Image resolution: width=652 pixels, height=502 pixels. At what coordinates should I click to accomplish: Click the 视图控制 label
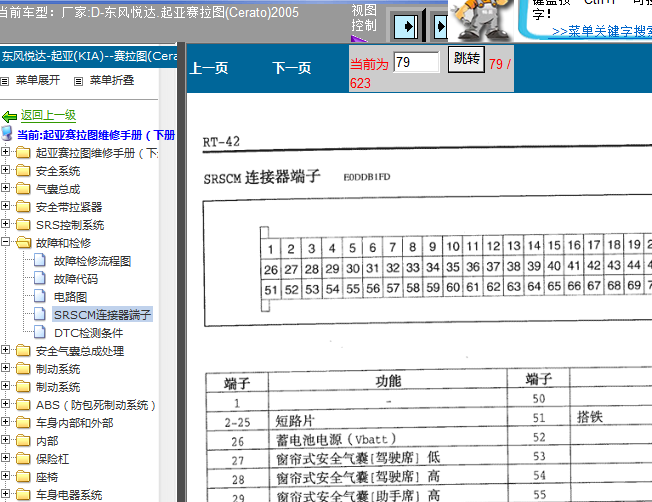click(364, 17)
